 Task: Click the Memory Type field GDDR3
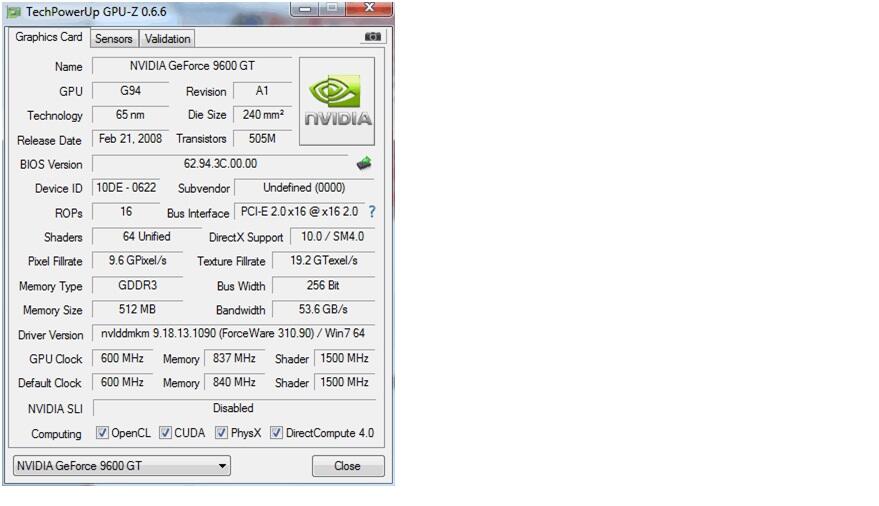137,285
